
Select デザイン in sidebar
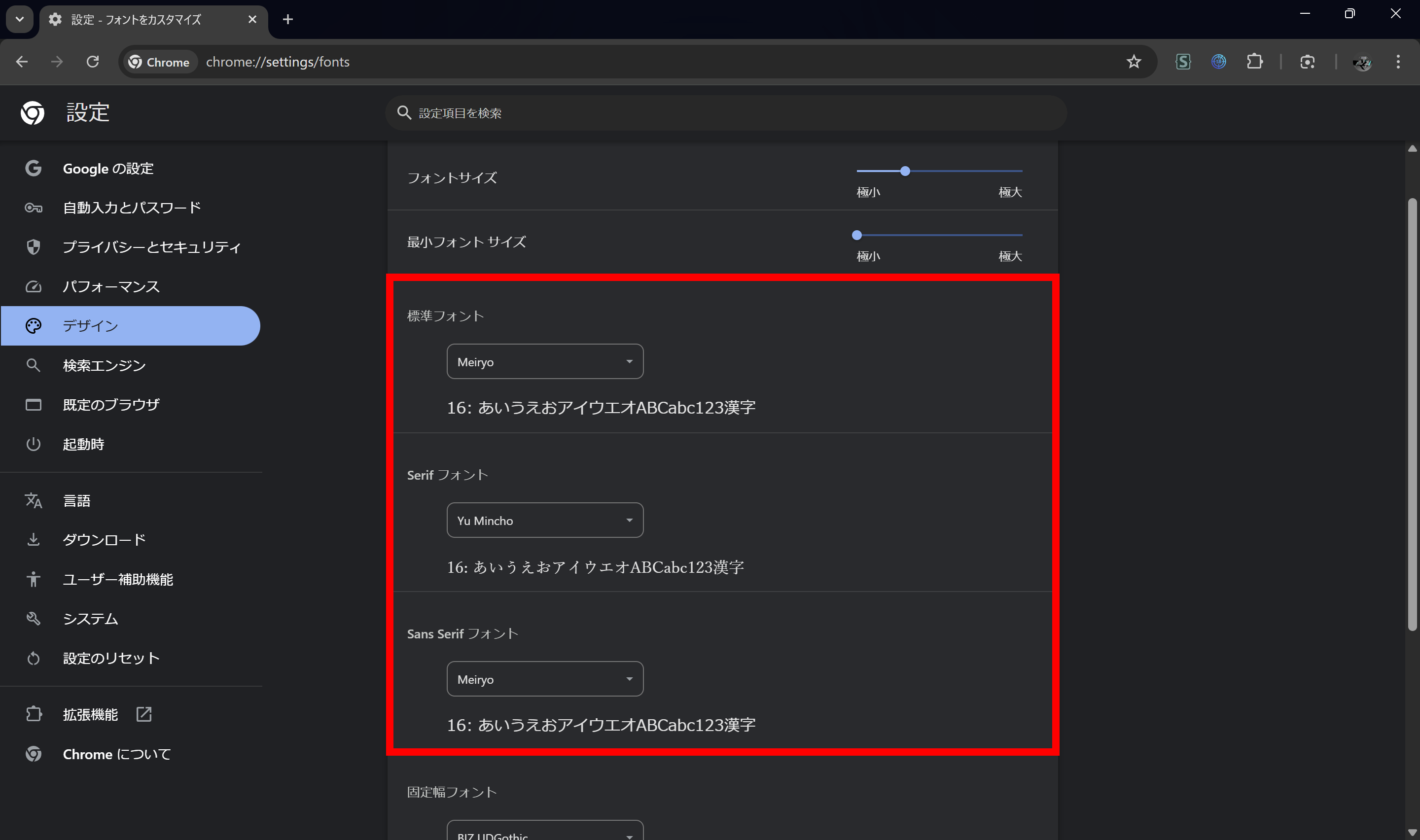point(131,325)
